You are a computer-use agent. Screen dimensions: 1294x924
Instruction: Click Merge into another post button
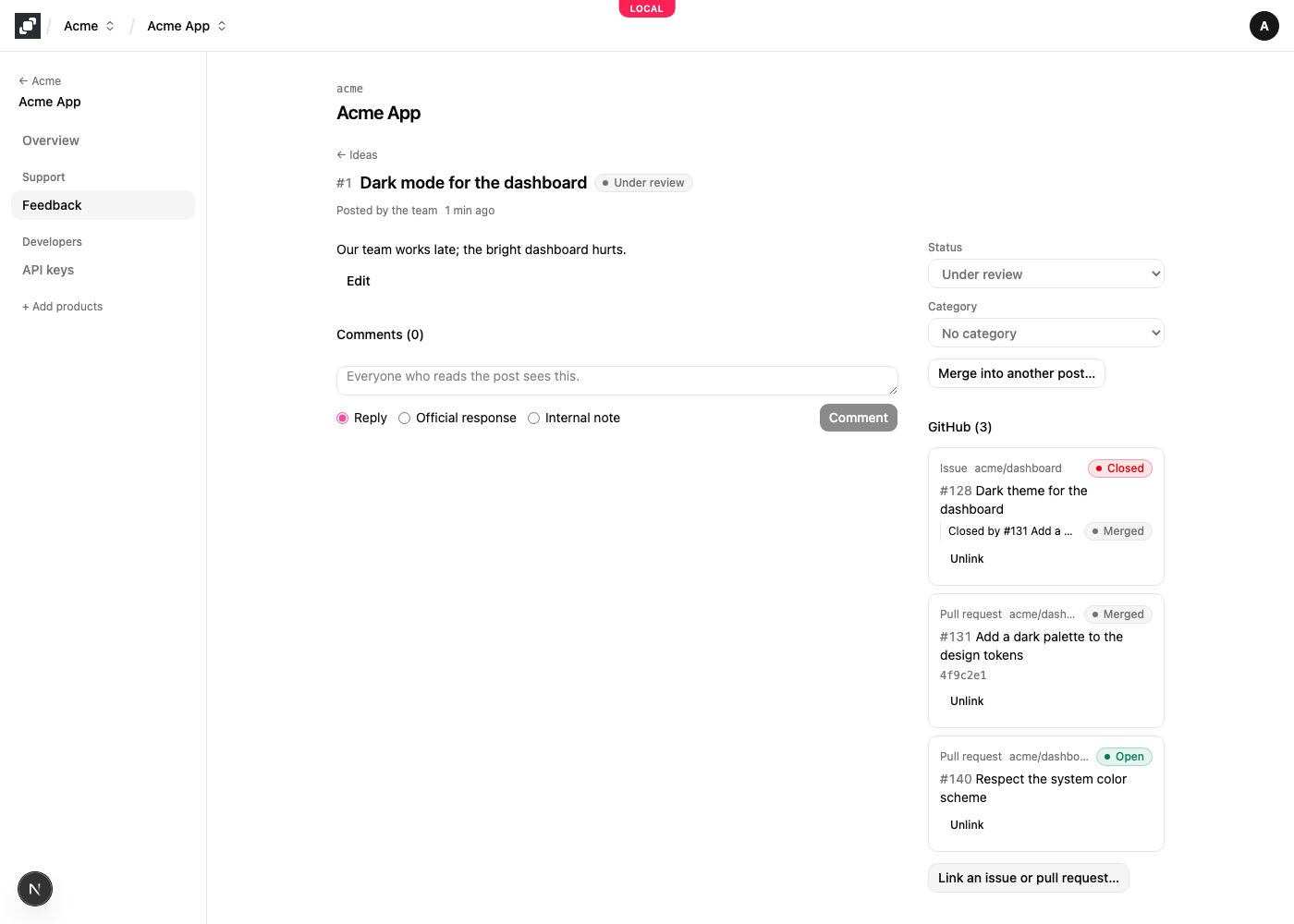tap(1017, 373)
